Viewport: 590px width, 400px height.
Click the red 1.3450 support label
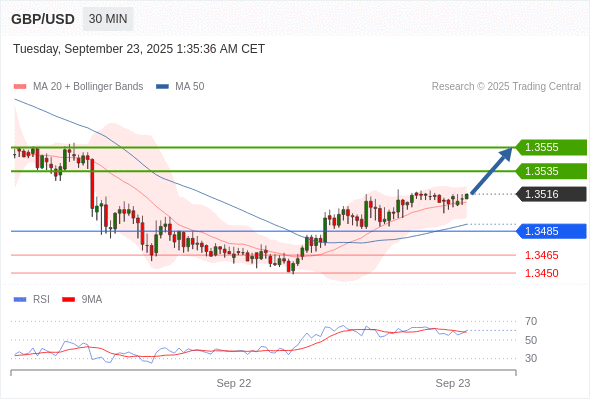pos(541,273)
